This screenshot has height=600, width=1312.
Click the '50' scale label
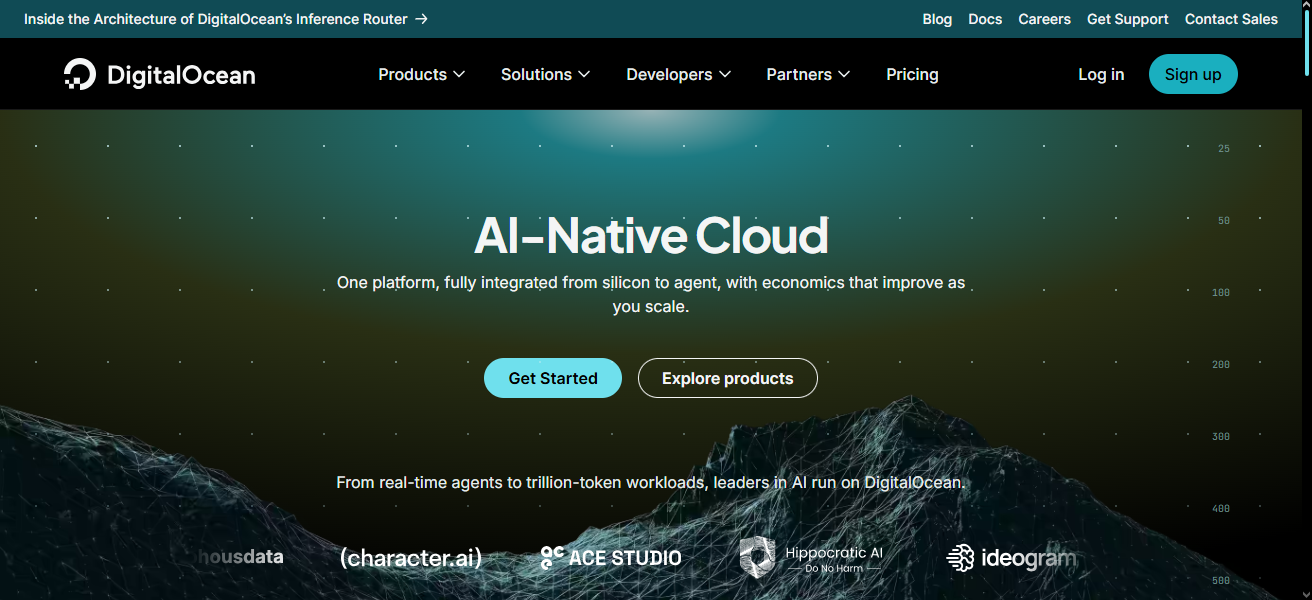click(1224, 221)
